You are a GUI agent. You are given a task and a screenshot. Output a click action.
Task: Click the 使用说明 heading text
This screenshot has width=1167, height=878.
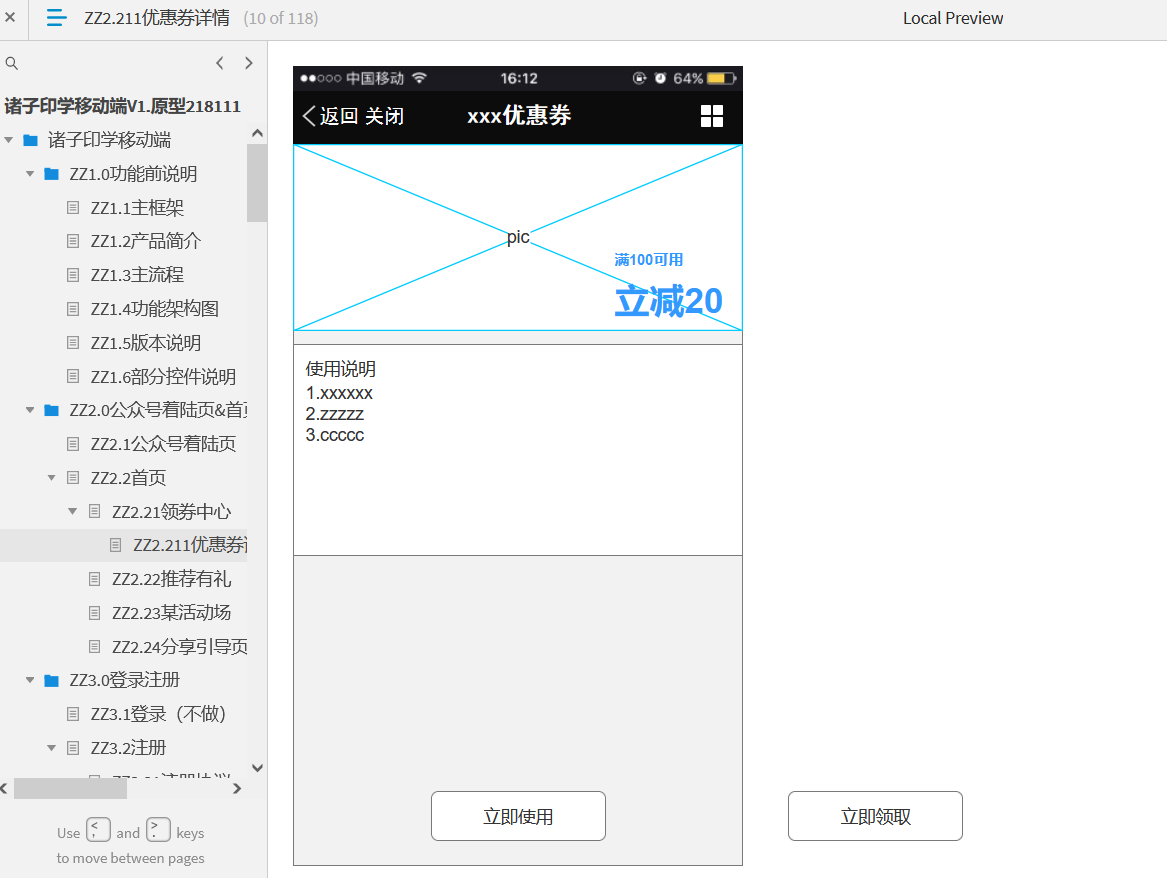(x=340, y=369)
